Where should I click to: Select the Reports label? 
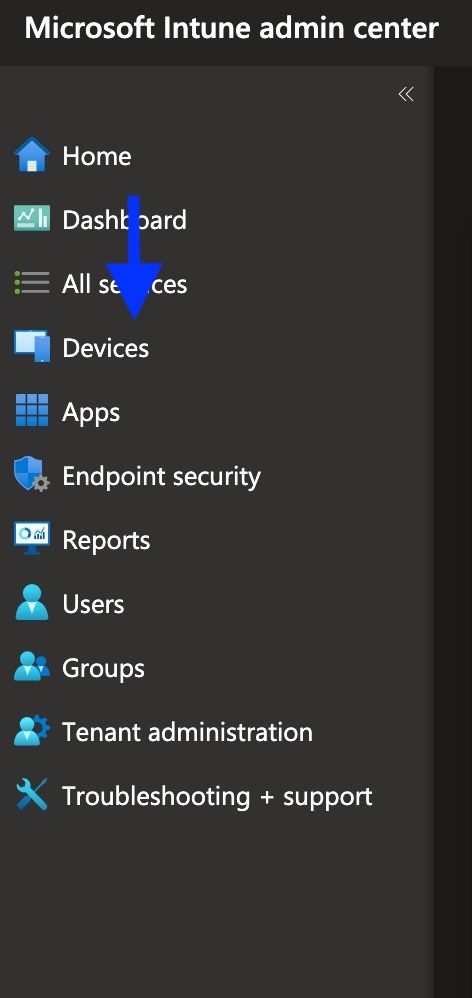point(106,541)
